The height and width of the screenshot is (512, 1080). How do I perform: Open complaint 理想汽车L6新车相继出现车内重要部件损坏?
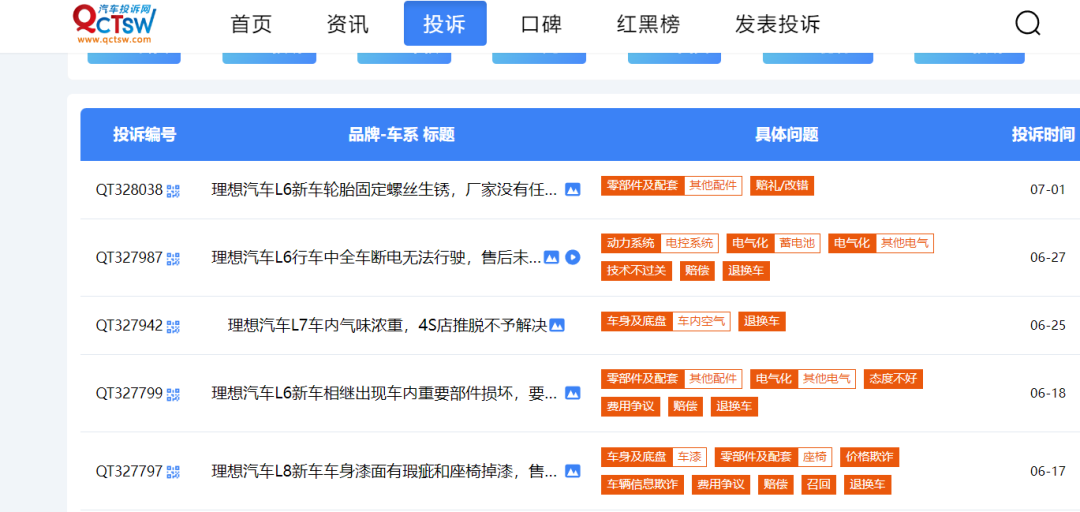[384, 393]
